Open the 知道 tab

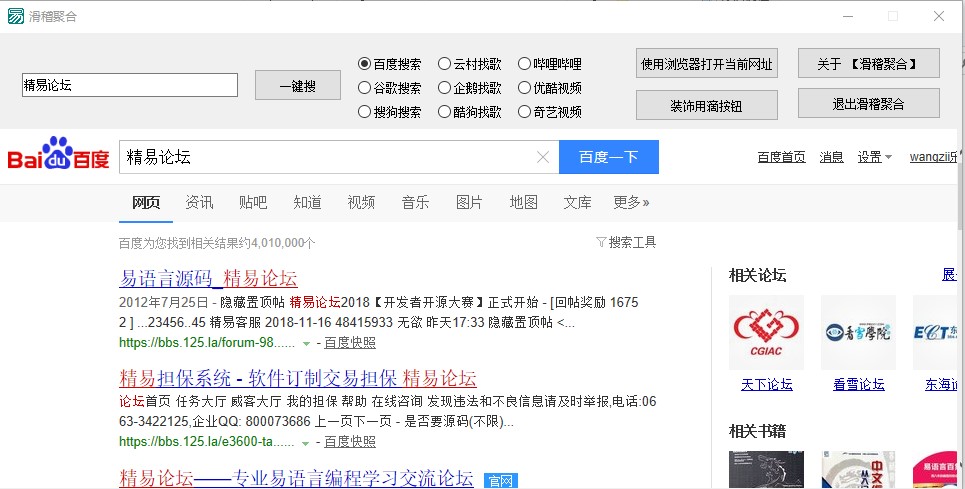[x=307, y=202]
